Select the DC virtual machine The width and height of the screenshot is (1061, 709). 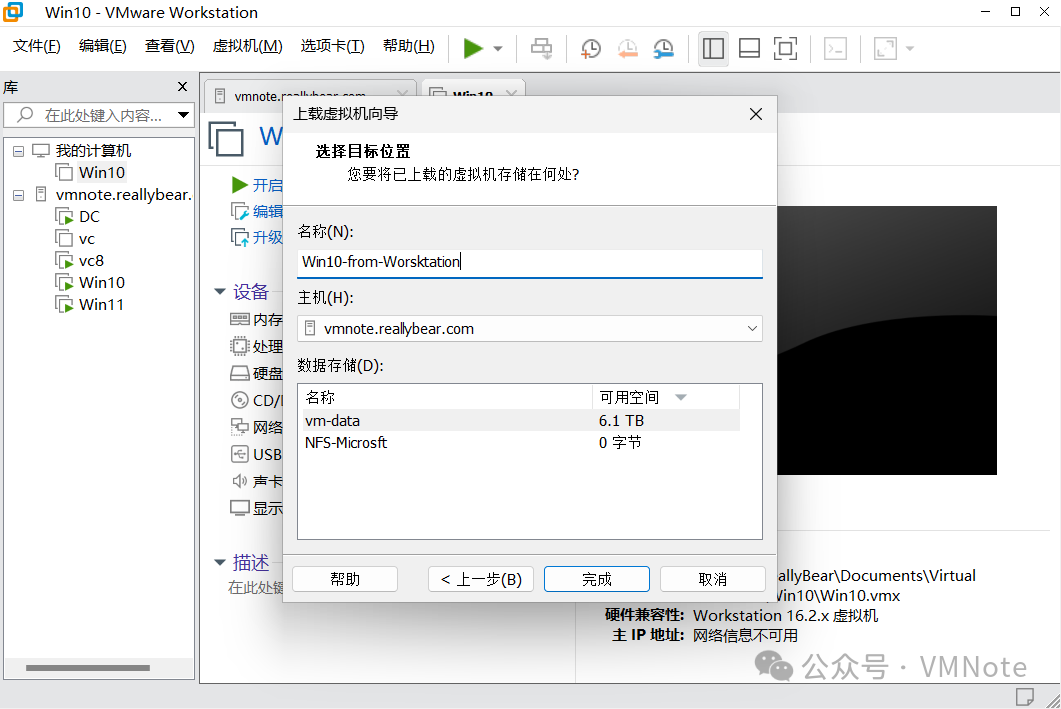coord(89,216)
